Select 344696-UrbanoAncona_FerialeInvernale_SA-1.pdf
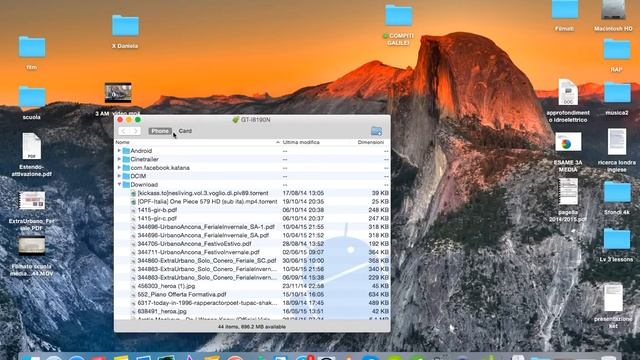The width and height of the screenshot is (640, 360). 252,227
